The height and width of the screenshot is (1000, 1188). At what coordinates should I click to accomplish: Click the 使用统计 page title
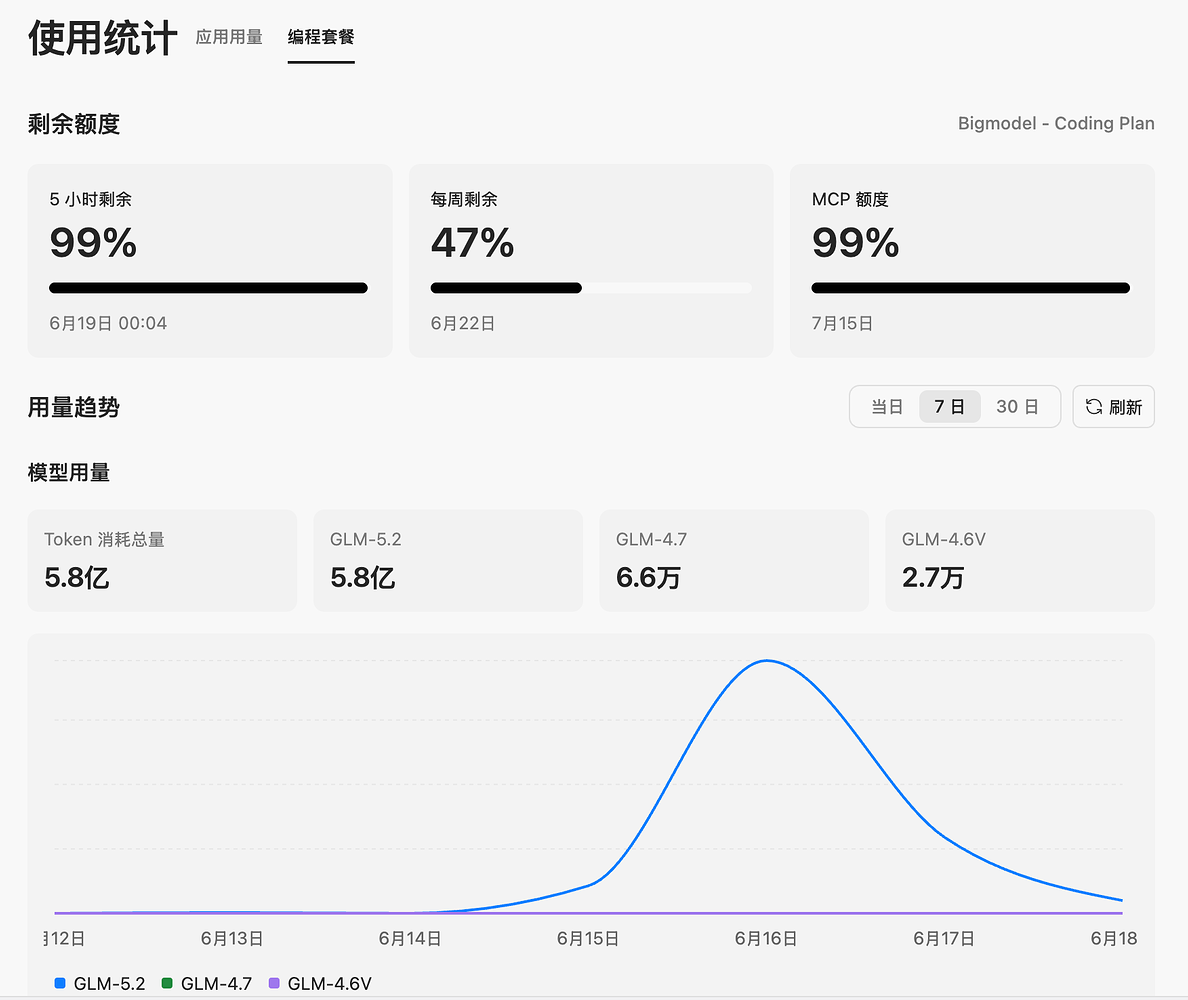102,38
